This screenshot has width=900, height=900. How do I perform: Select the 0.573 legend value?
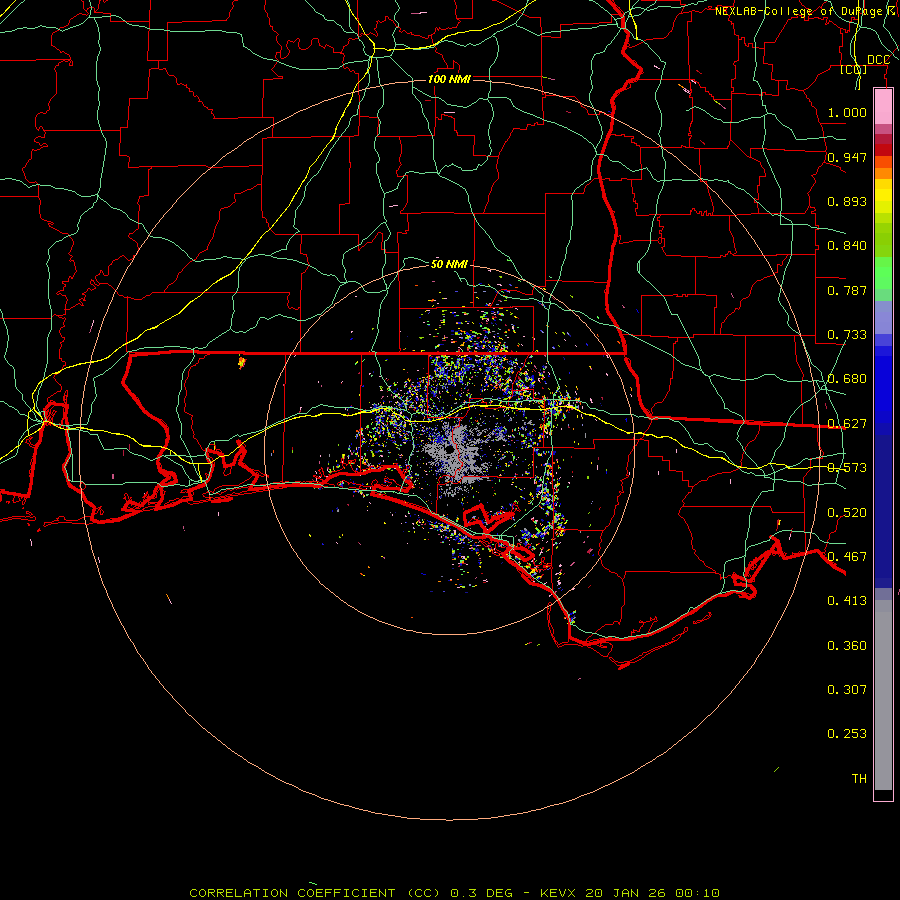847,468
